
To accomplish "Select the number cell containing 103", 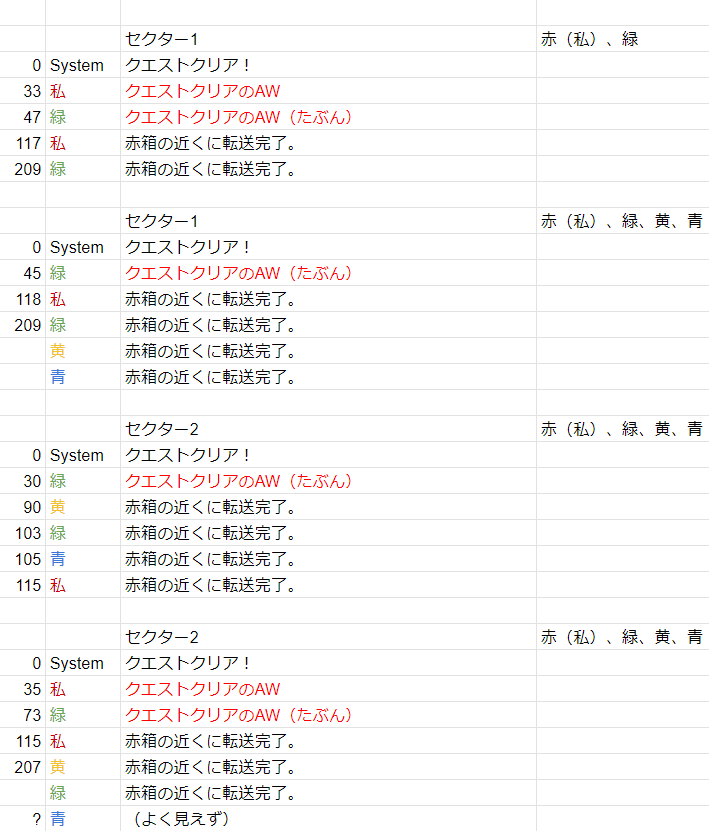I will click(23, 533).
